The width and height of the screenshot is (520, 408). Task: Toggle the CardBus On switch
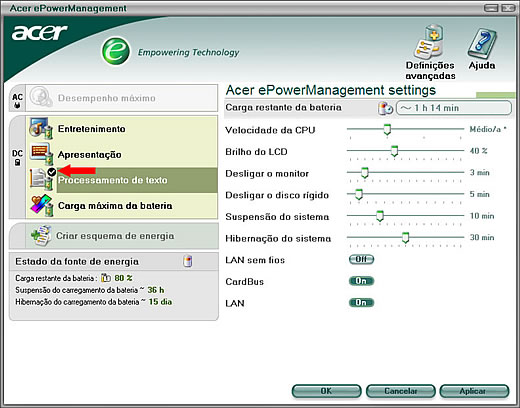click(361, 281)
